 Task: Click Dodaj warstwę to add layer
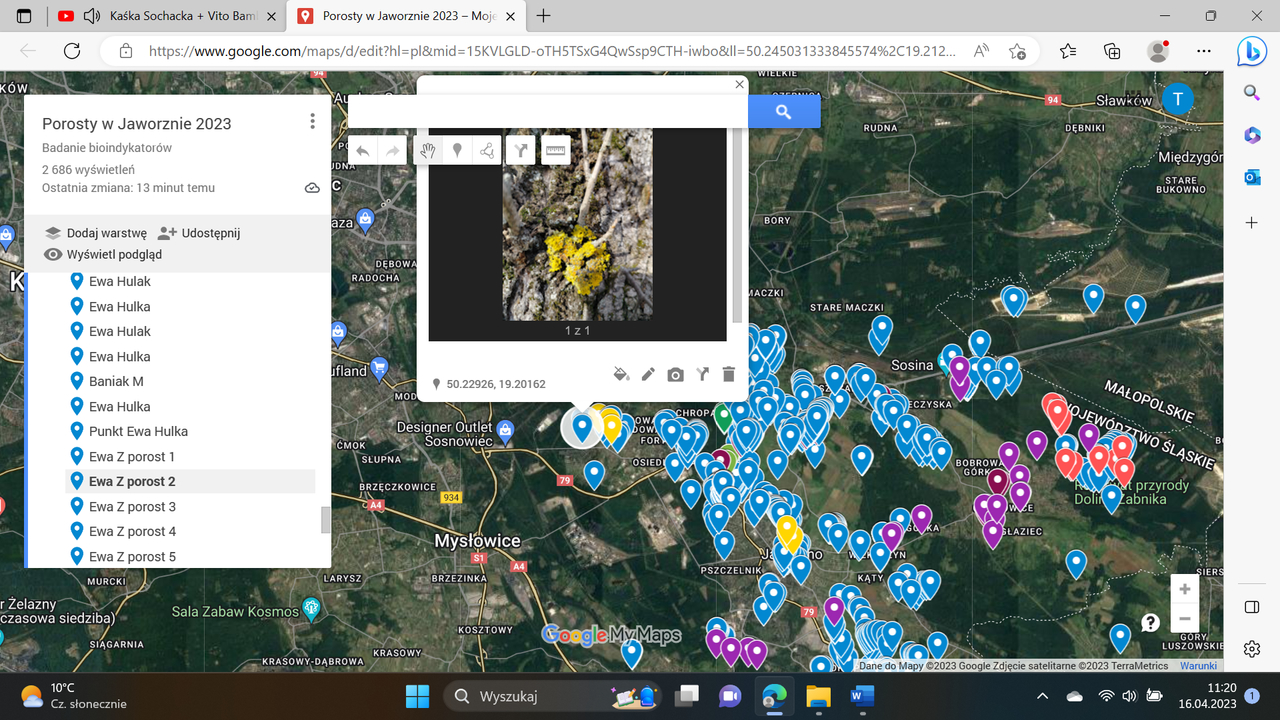[96, 233]
